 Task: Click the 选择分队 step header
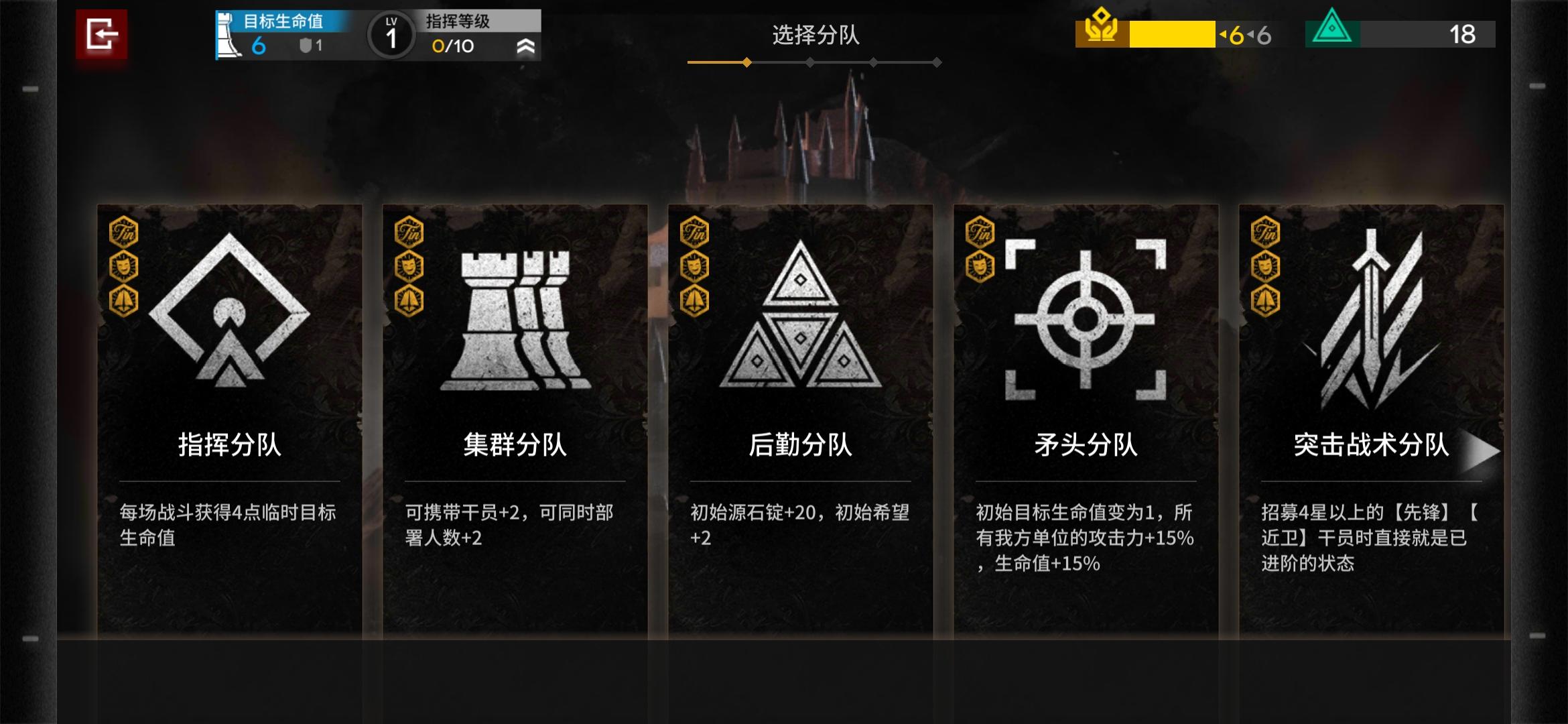click(815, 35)
